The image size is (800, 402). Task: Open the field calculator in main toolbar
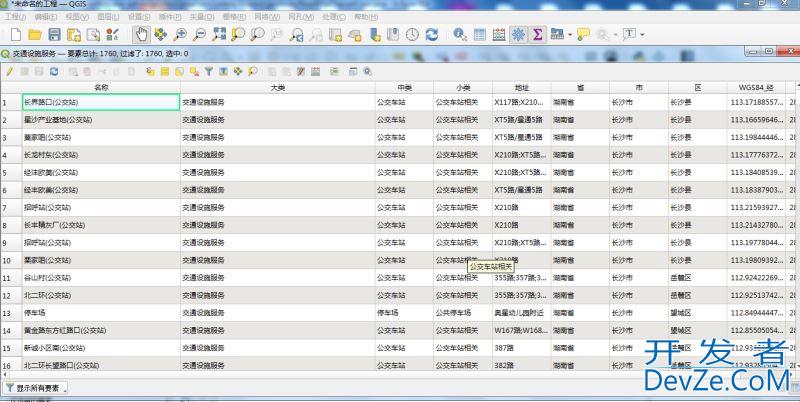(x=499, y=34)
